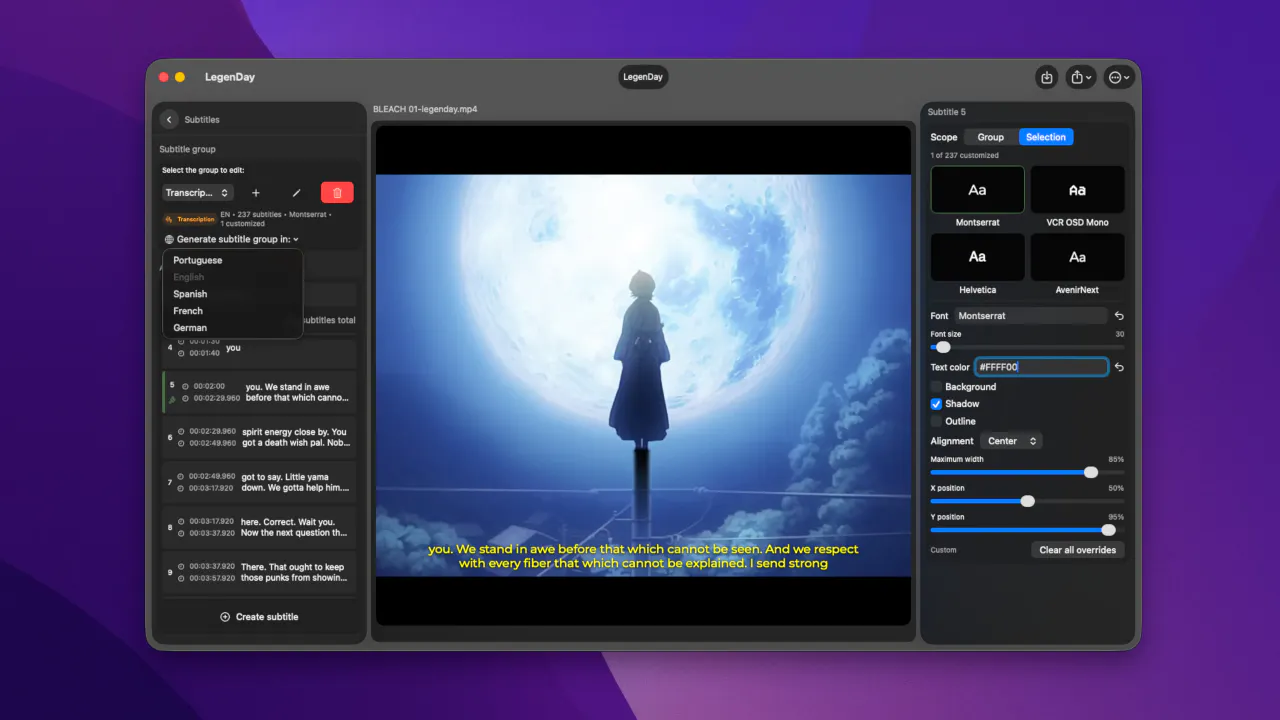Click the Create subtitle button

(x=259, y=617)
